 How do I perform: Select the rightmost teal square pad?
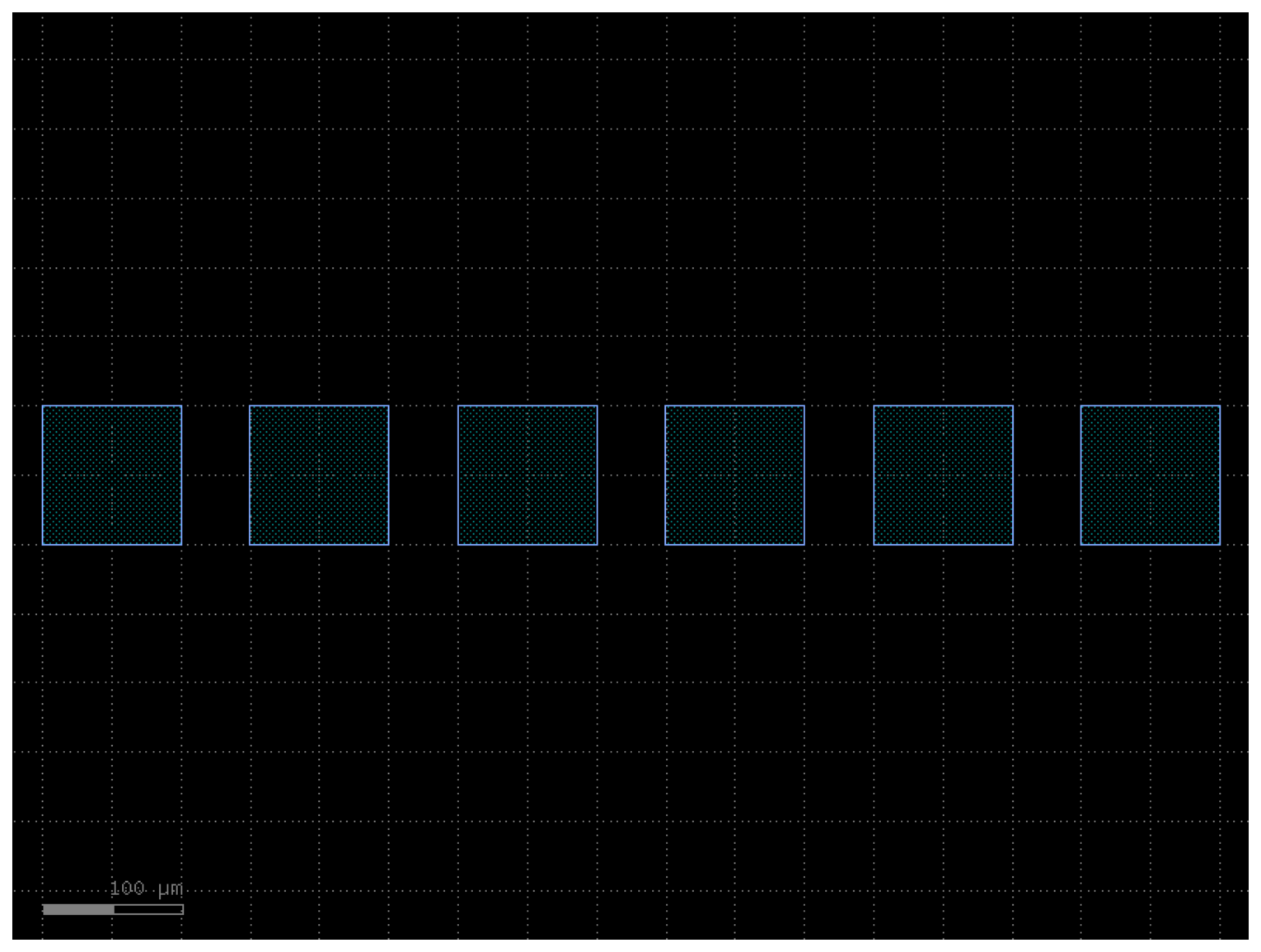1151,475
